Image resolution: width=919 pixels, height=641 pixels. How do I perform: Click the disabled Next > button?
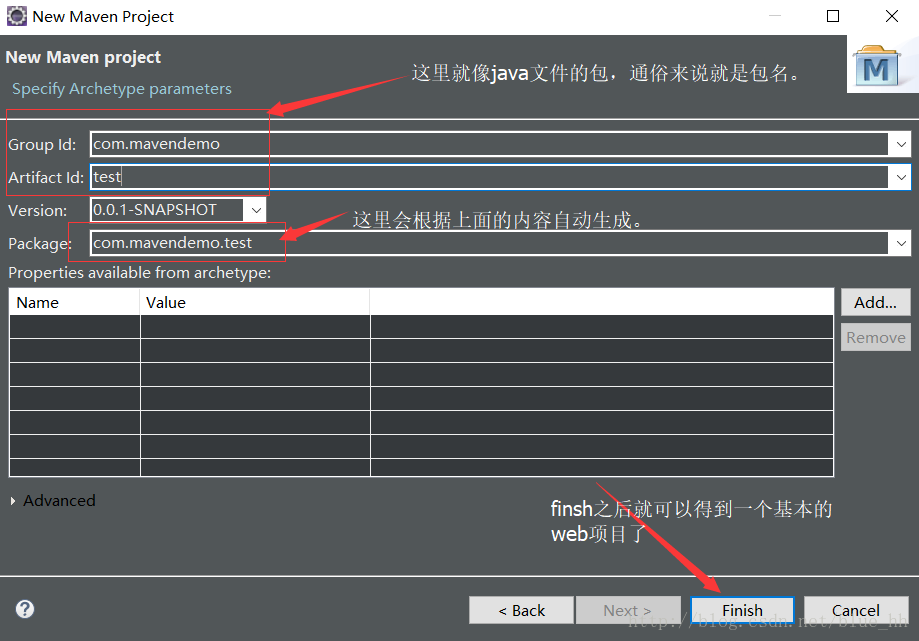[x=628, y=611]
